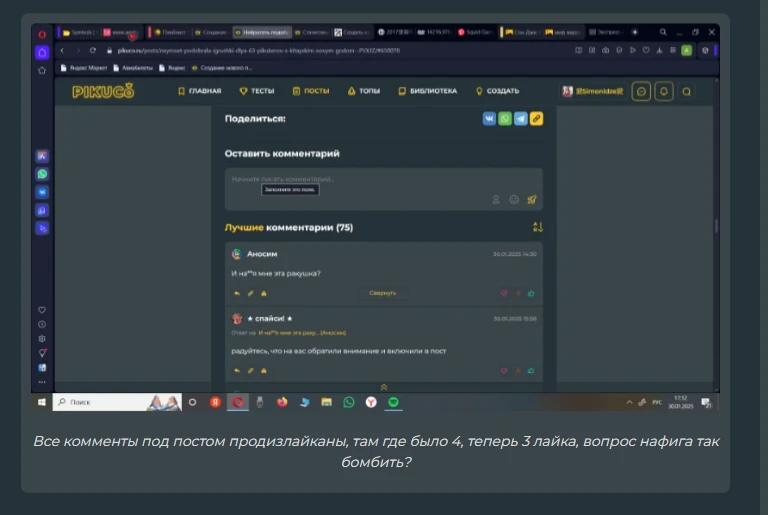Open the Opera menu logo button
This screenshot has height=515, width=768.
[x=42, y=34]
